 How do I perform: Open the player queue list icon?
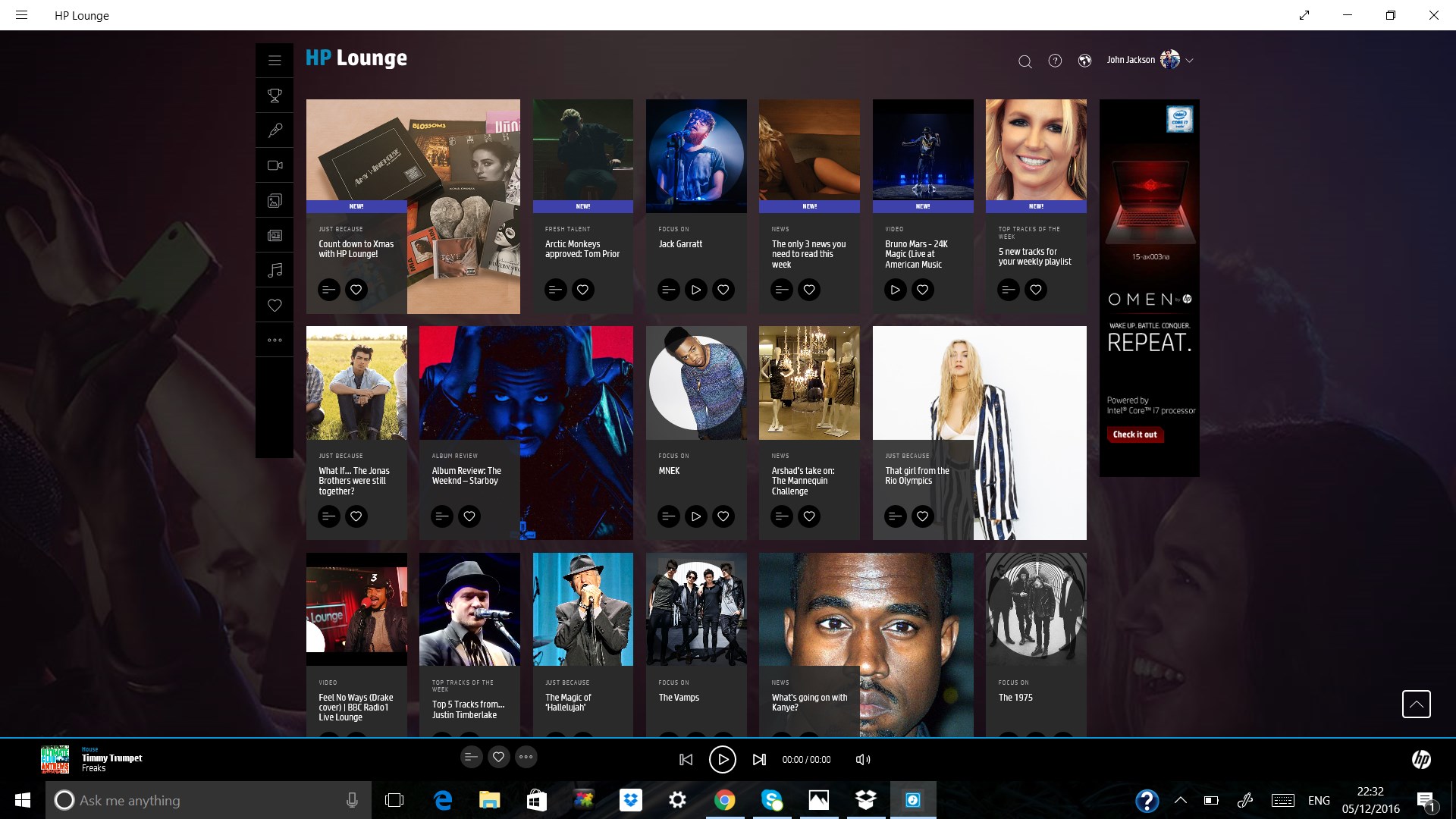pyautogui.click(x=471, y=757)
